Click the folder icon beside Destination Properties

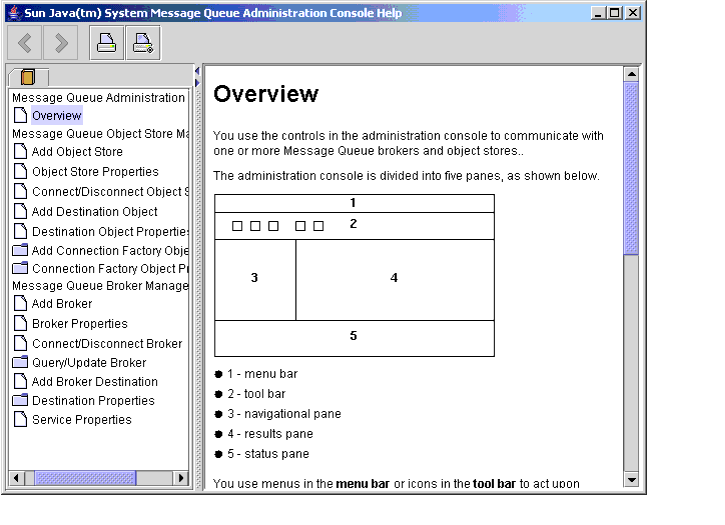[x=20, y=400]
